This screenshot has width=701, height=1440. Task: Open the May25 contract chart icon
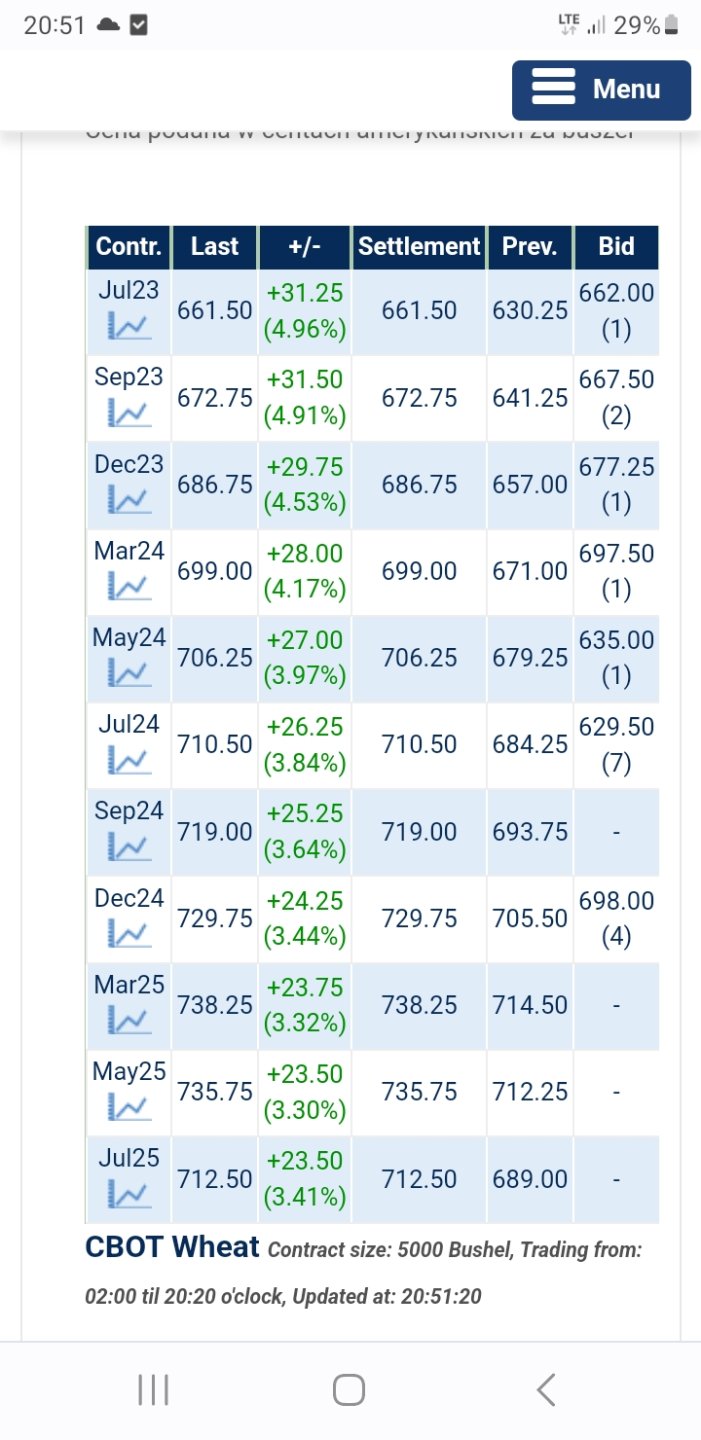129,1108
